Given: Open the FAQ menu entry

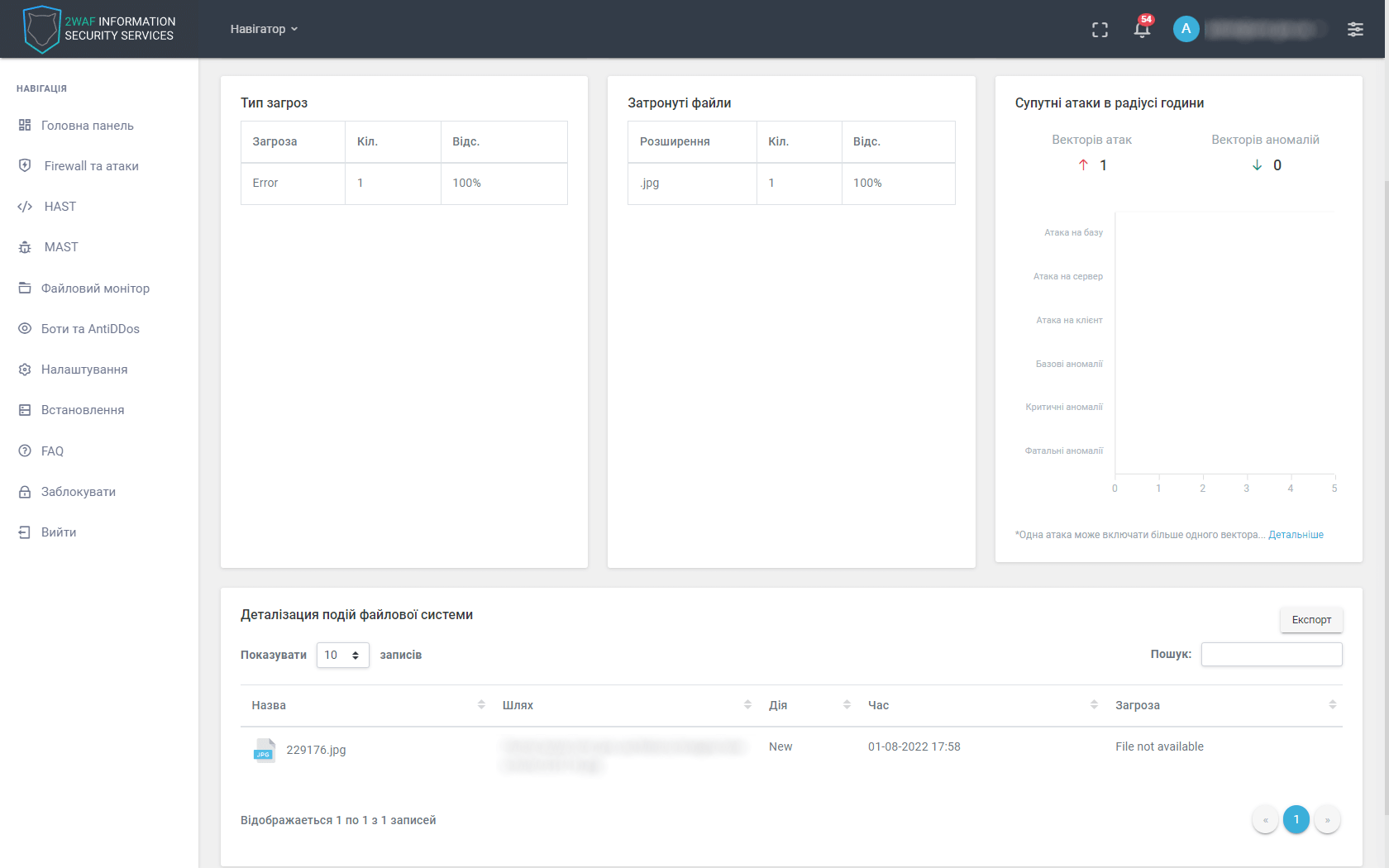Looking at the screenshot, I should click(52, 451).
